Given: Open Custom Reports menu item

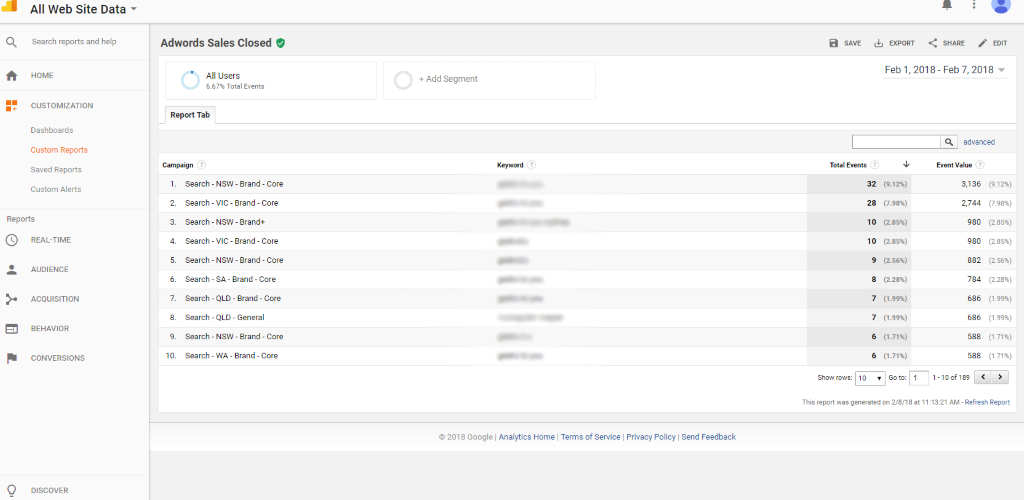Looking at the screenshot, I should pyautogui.click(x=59, y=150).
